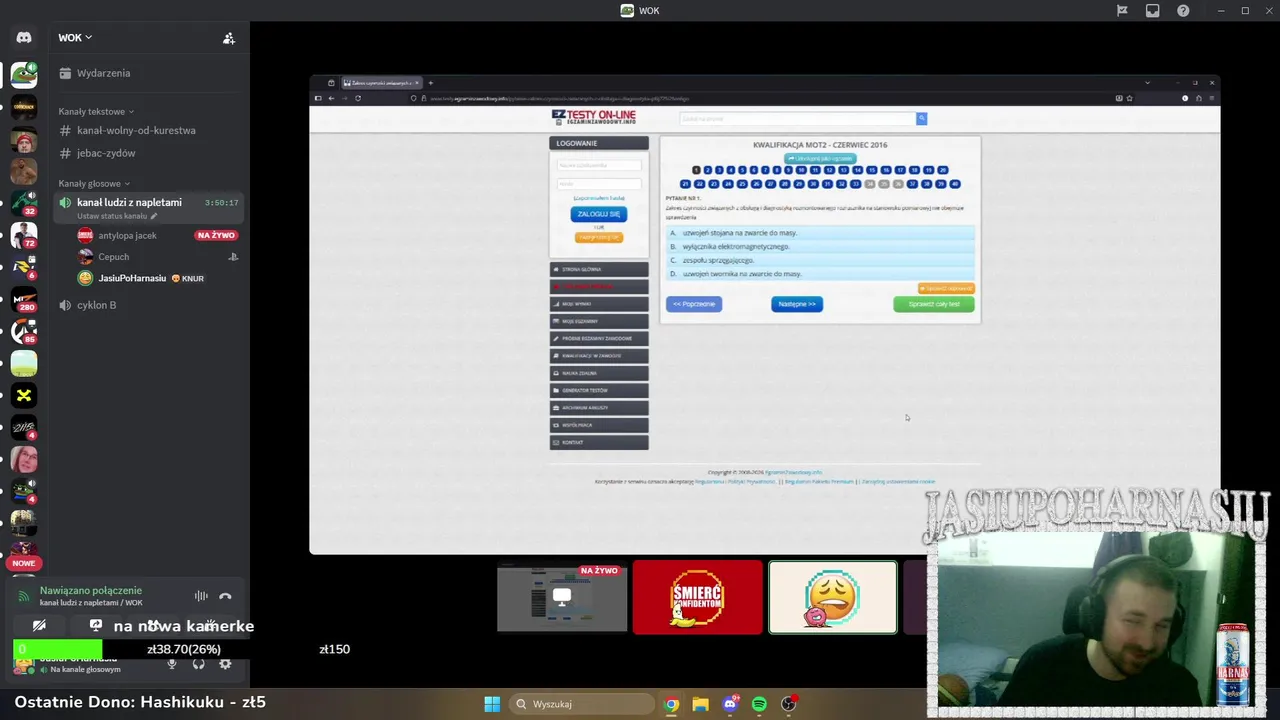Select answer C zespołu sprzęgającego

pos(820,260)
